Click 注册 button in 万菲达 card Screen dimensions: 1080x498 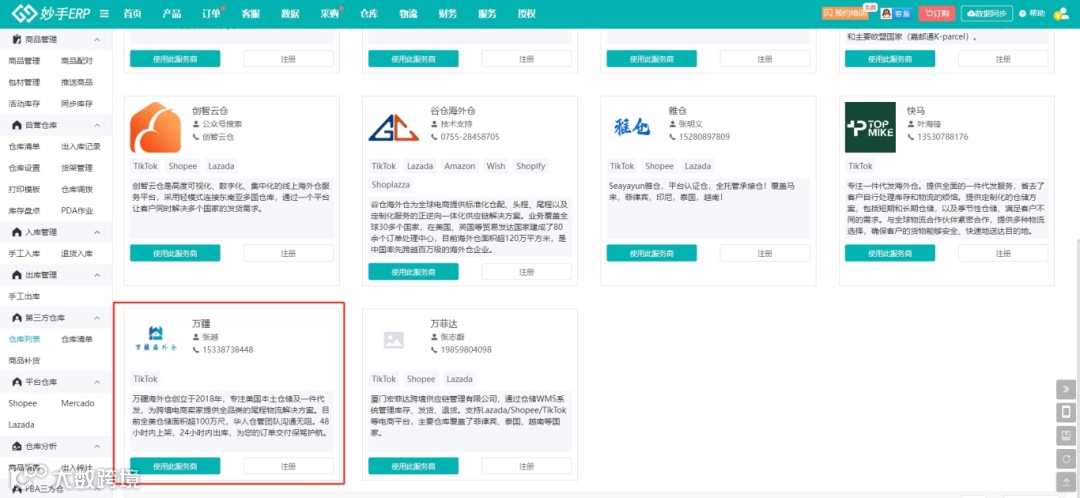tap(526, 466)
